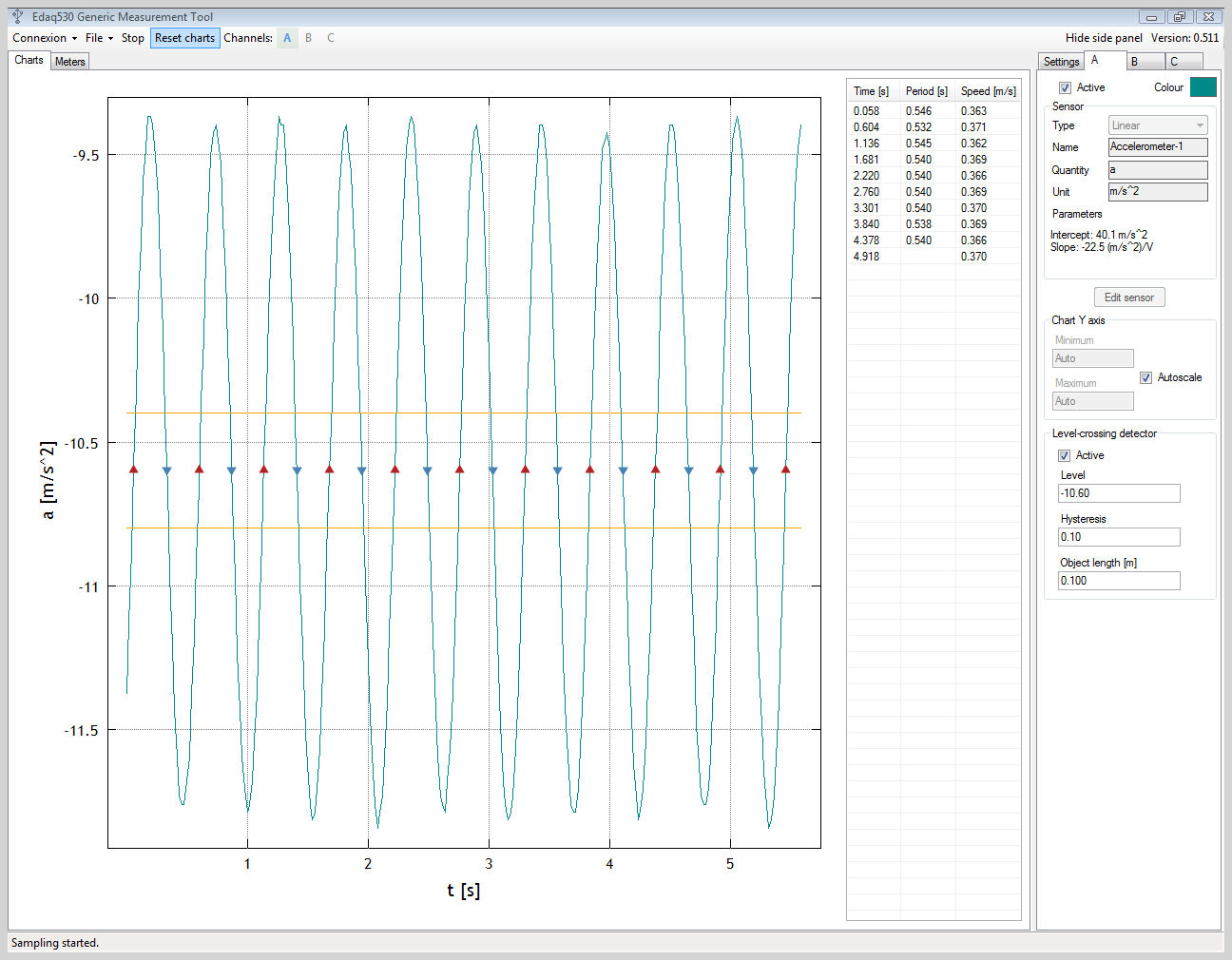Toggle Level-crossing detector Active checkbox
The width and height of the screenshot is (1232, 960).
tap(1065, 455)
